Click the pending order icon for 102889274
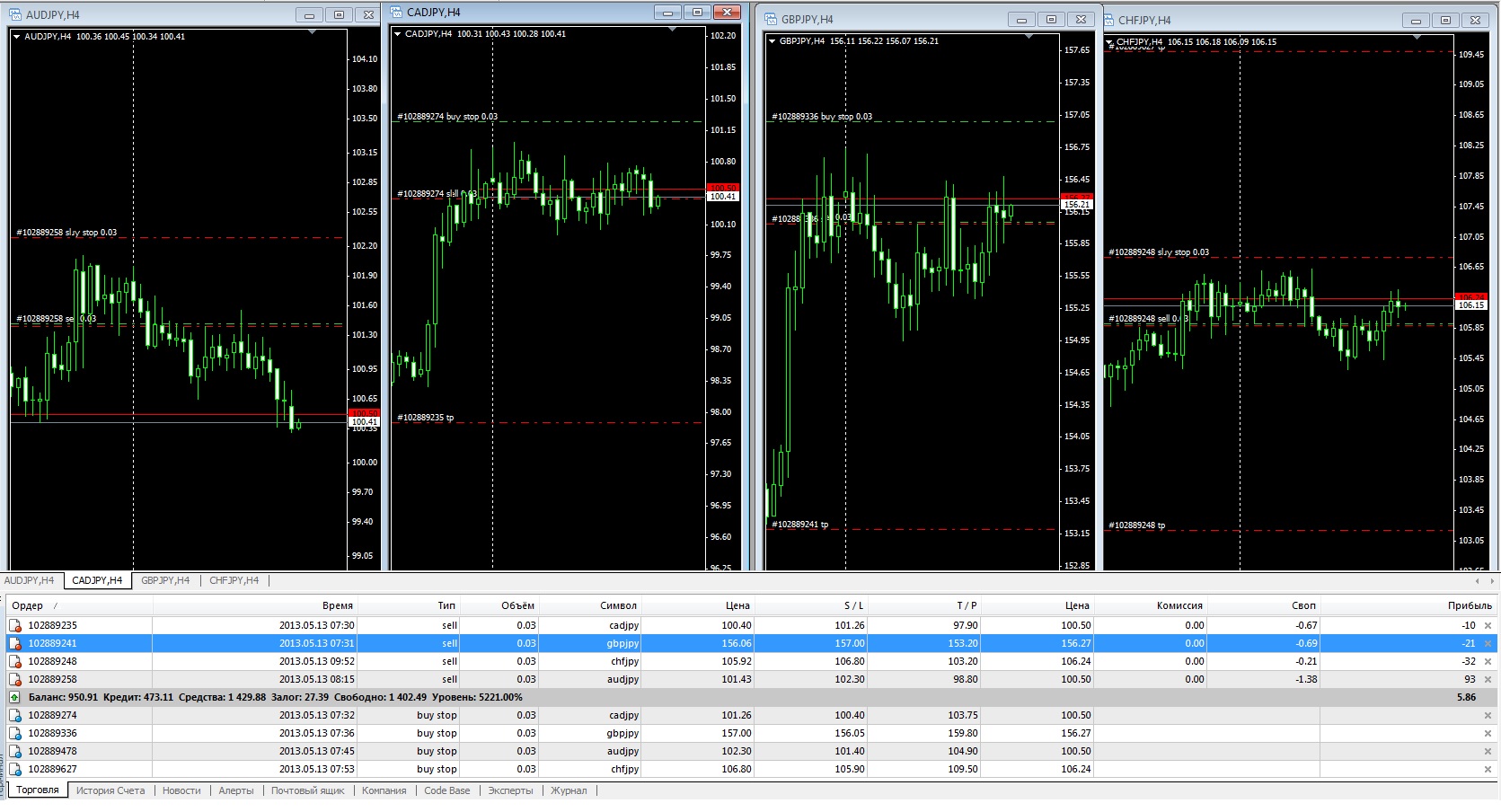Viewport: 1501px width, 812px height. 14,715
